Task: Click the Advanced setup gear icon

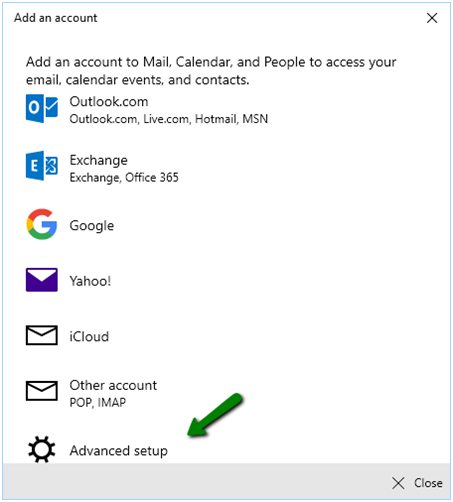Action: 42,449
